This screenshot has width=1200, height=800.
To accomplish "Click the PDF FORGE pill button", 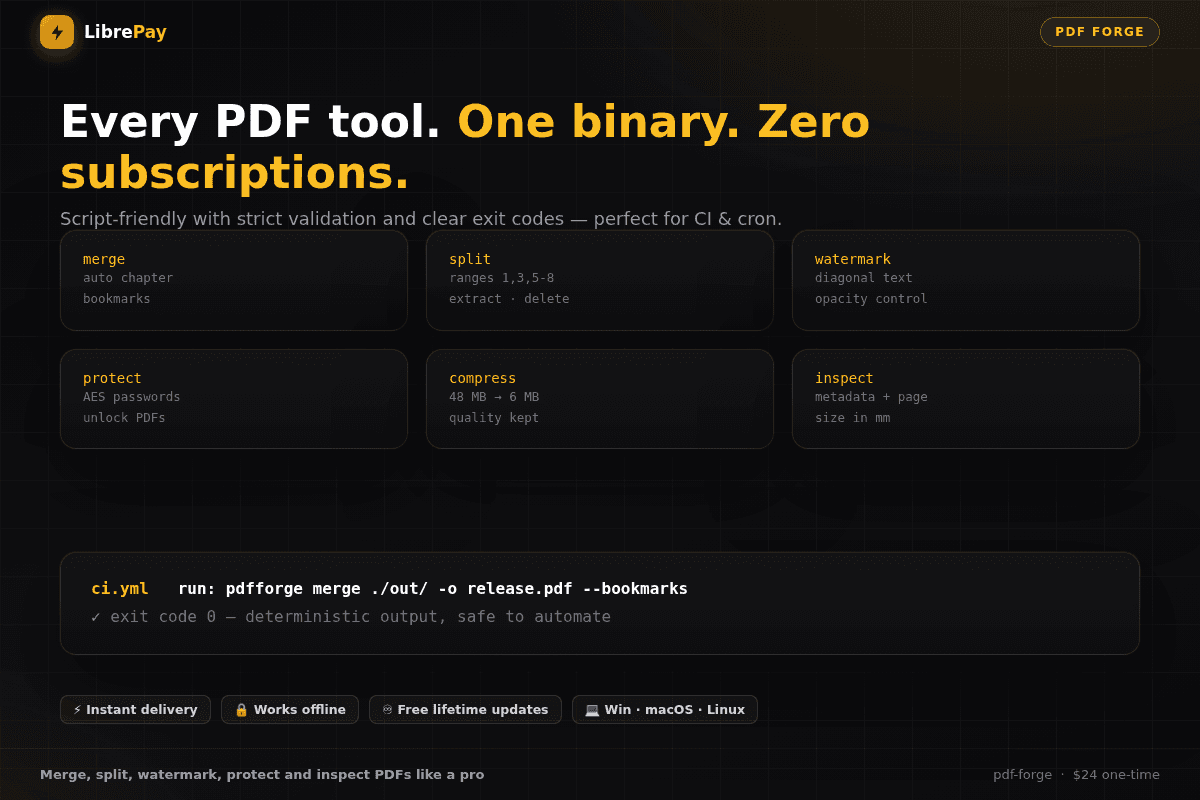I will (x=1100, y=32).
